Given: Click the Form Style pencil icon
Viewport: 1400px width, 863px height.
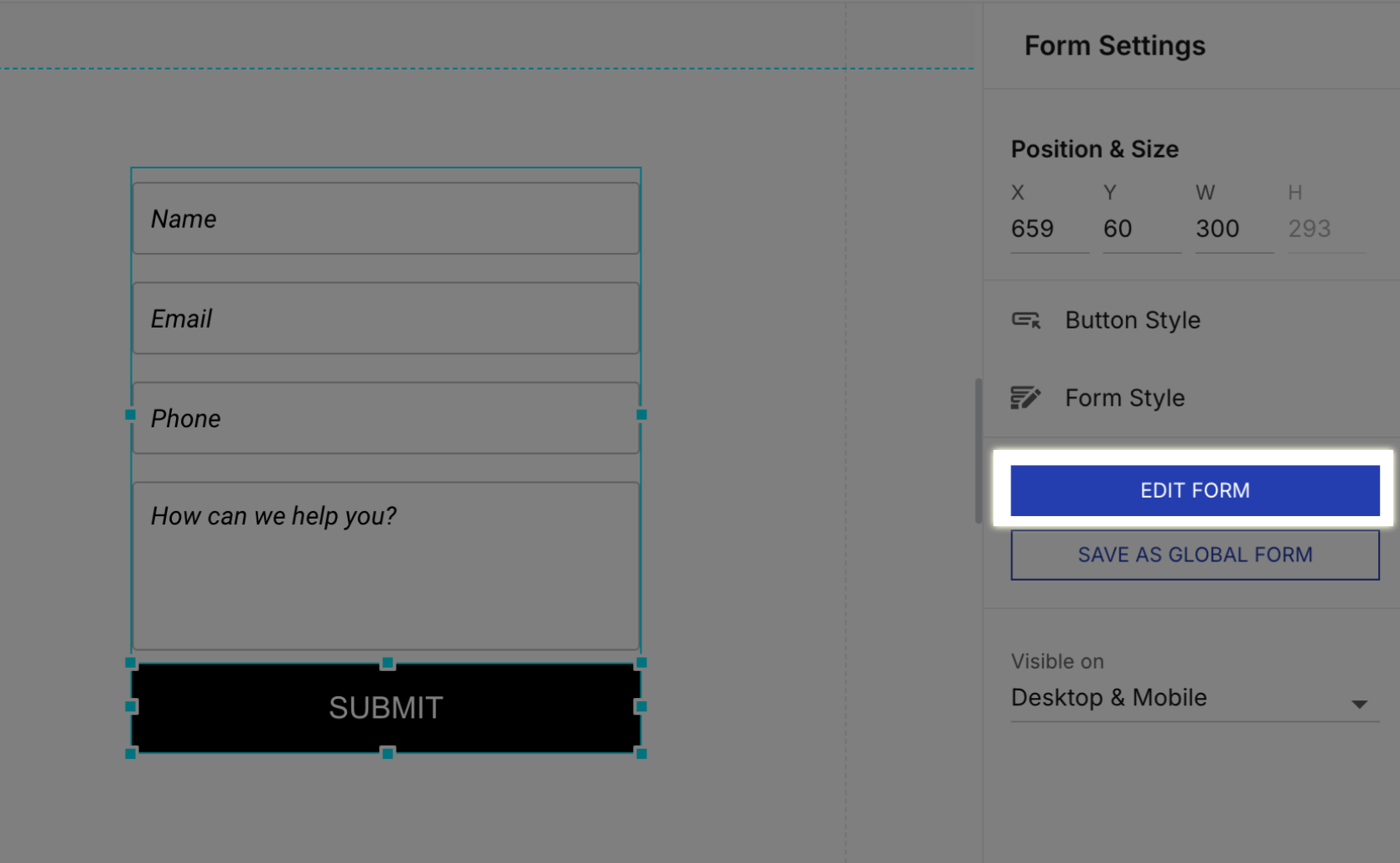Looking at the screenshot, I should pos(1026,398).
